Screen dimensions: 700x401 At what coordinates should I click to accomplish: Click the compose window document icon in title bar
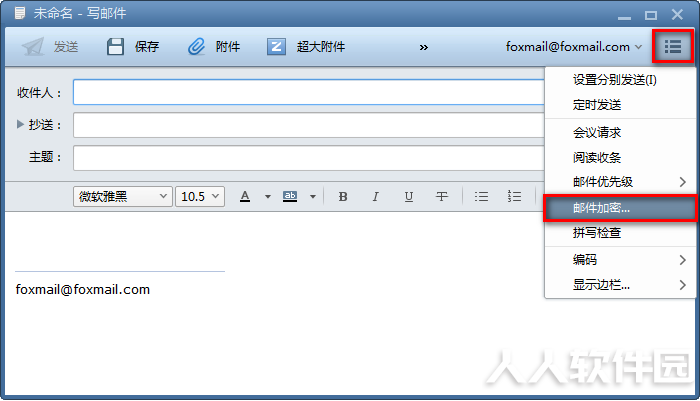tap(20, 13)
